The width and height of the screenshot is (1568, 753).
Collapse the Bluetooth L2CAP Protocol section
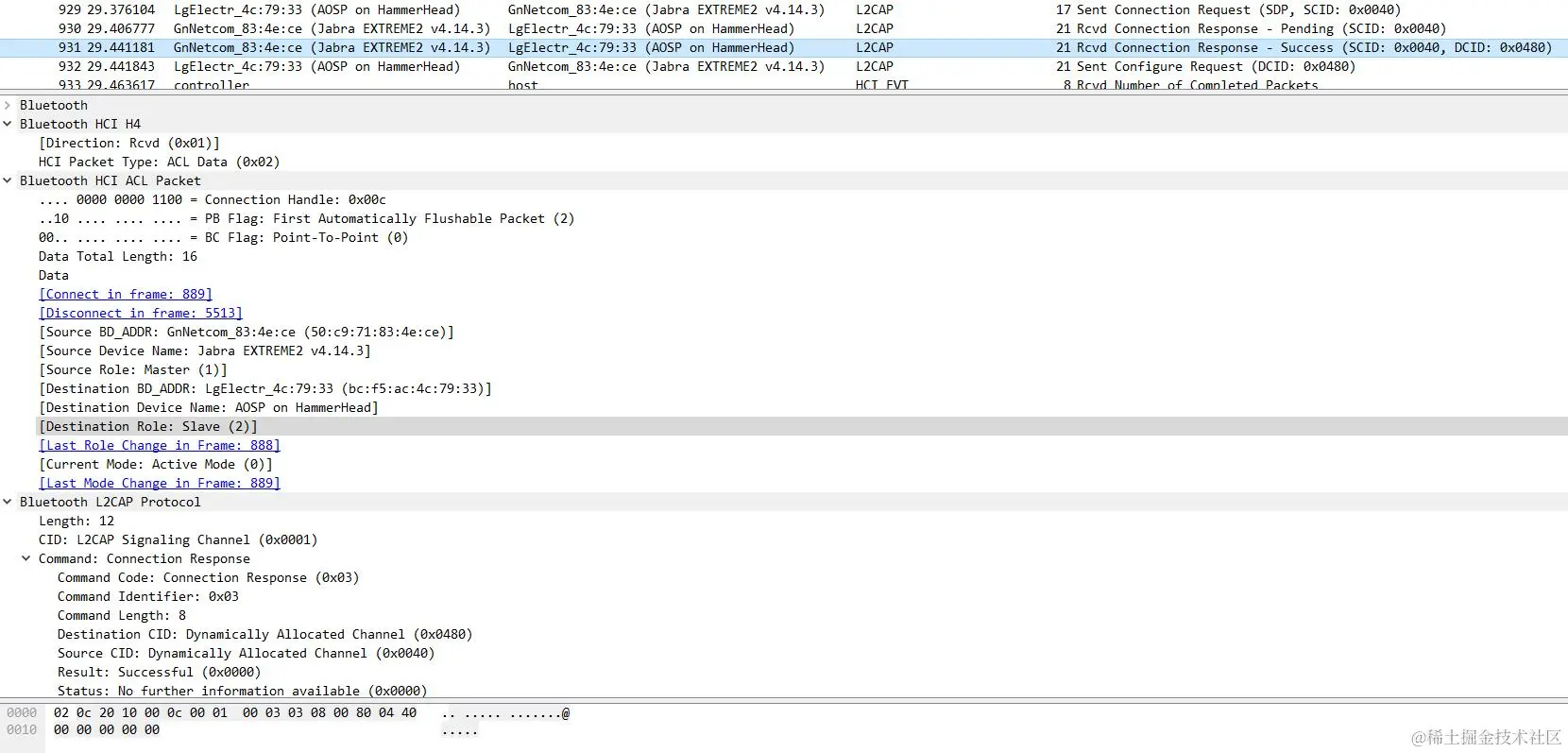click(8, 502)
